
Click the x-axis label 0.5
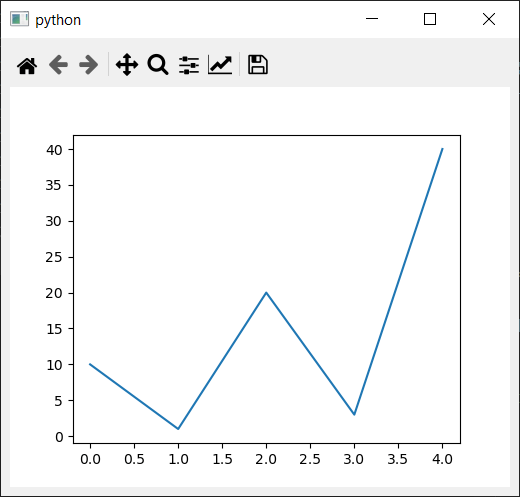[134, 459]
